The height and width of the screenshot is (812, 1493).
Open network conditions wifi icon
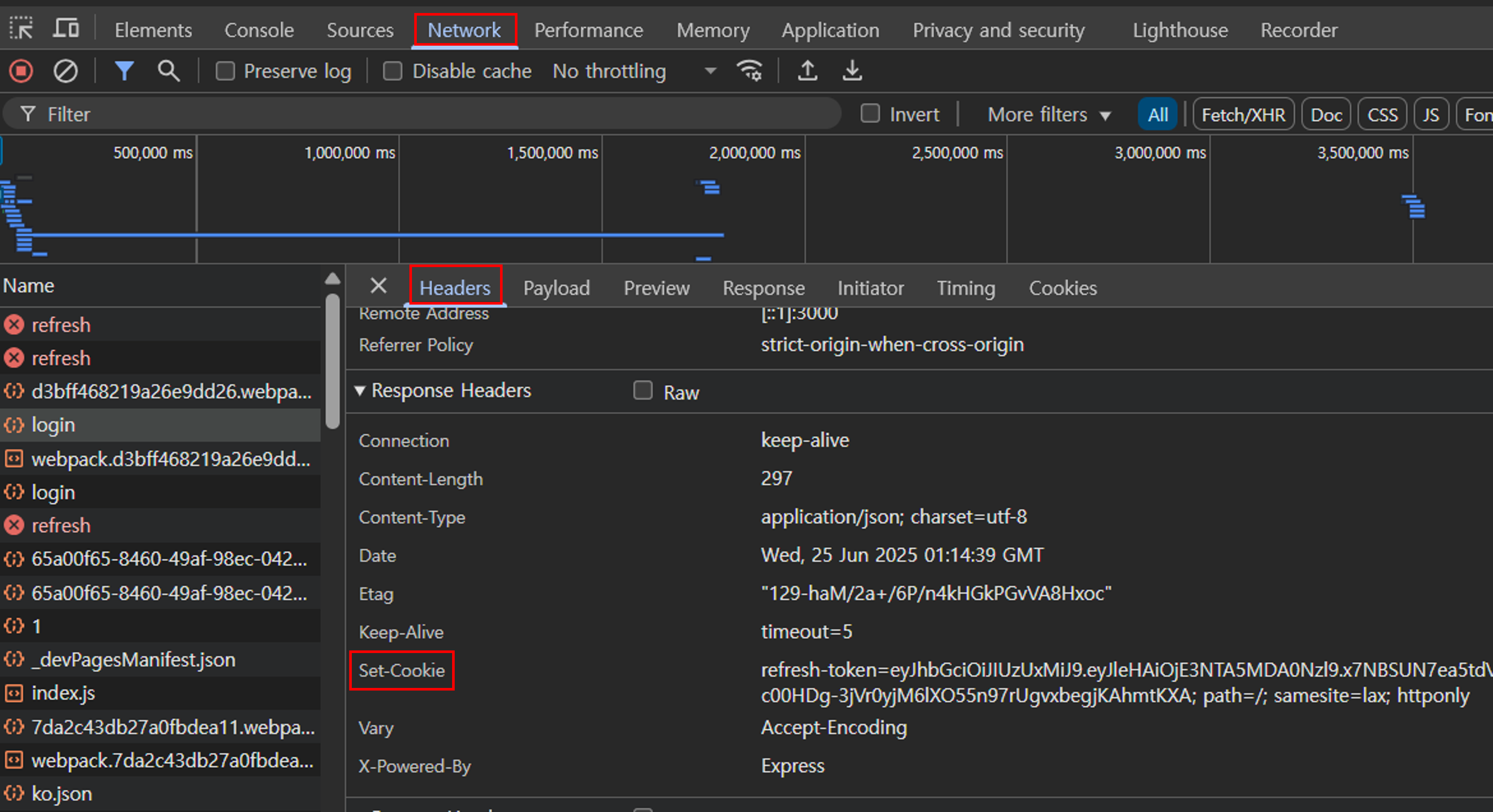pyautogui.click(x=749, y=71)
